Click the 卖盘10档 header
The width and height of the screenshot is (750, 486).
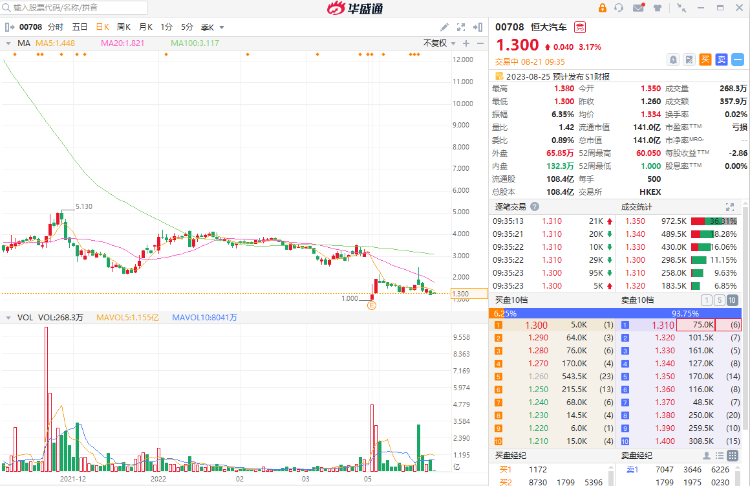point(638,300)
